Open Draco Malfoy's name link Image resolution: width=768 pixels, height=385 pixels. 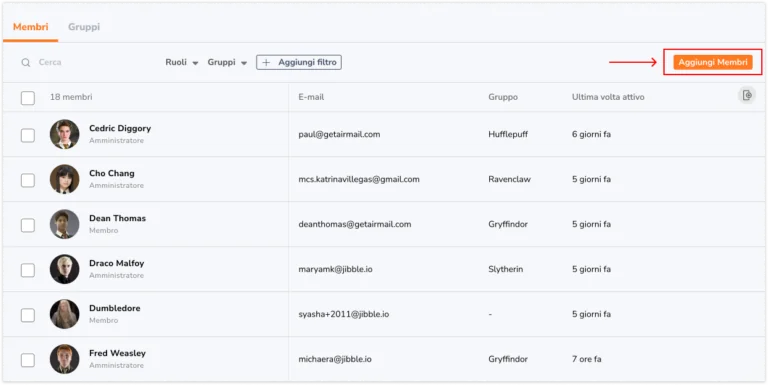click(x=117, y=264)
